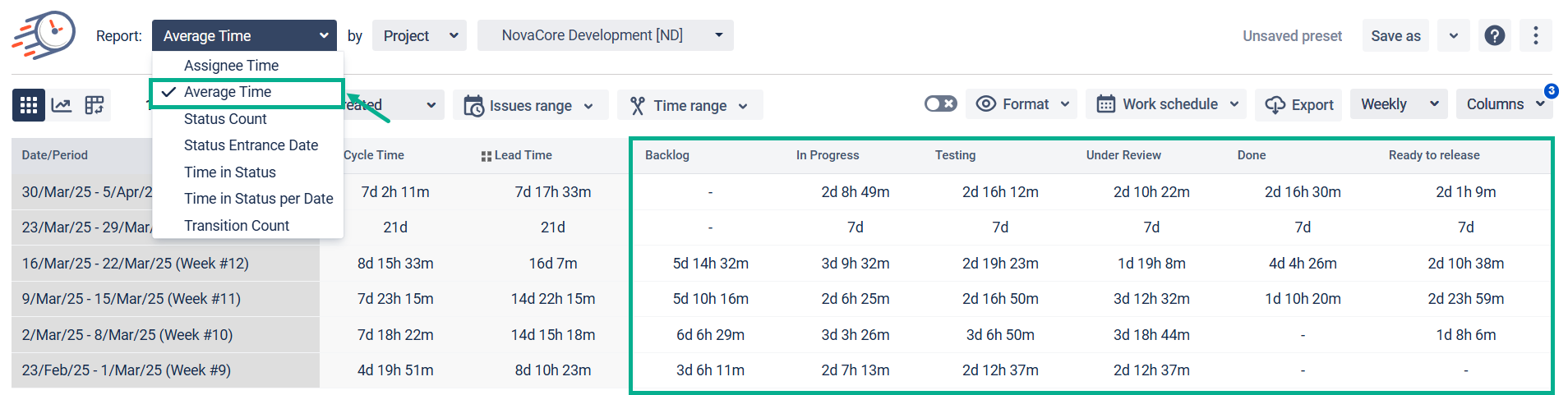This screenshot has height=395, width=1568.
Task: Expand the Work schedule dropdown
Action: pyautogui.click(x=1167, y=104)
